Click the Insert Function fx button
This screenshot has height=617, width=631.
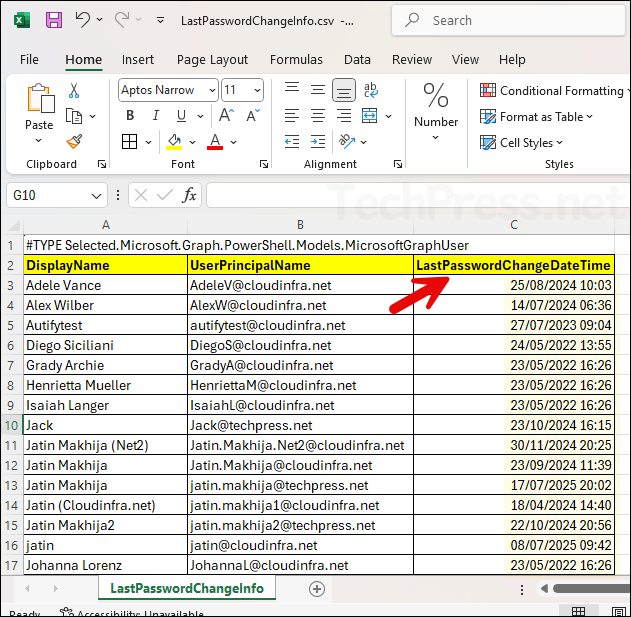pyautogui.click(x=189, y=195)
